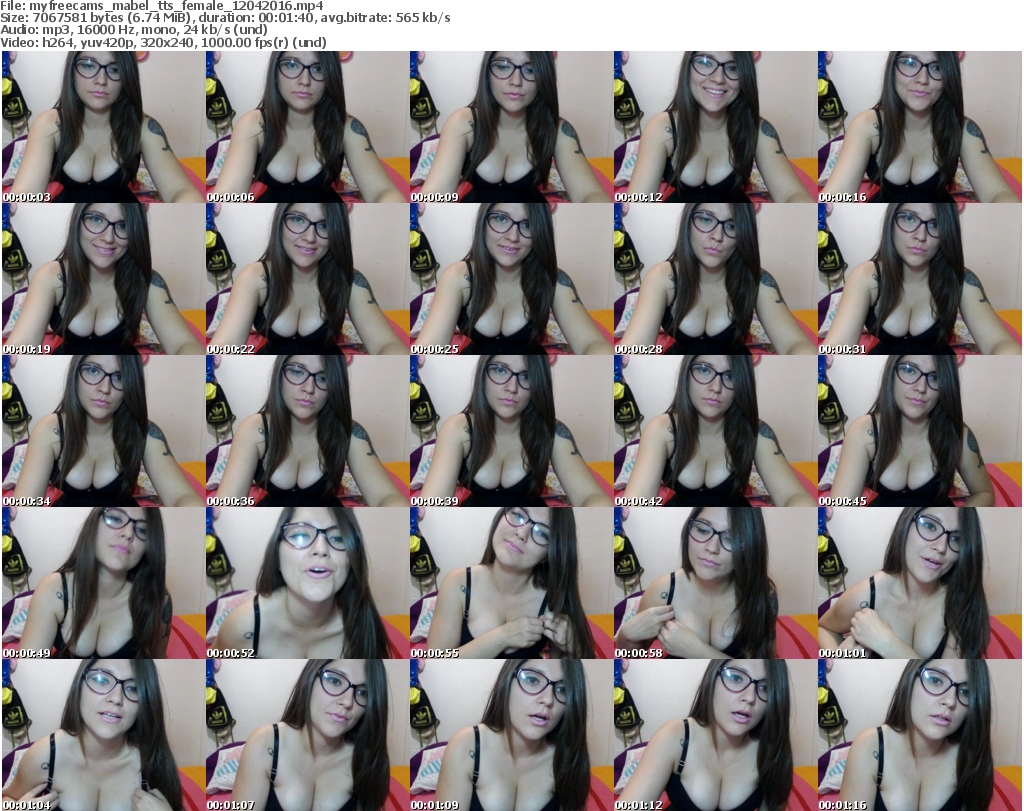The height and width of the screenshot is (811, 1024).
Task: Select the frame at 00:01:16
Action: [x=920, y=735]
